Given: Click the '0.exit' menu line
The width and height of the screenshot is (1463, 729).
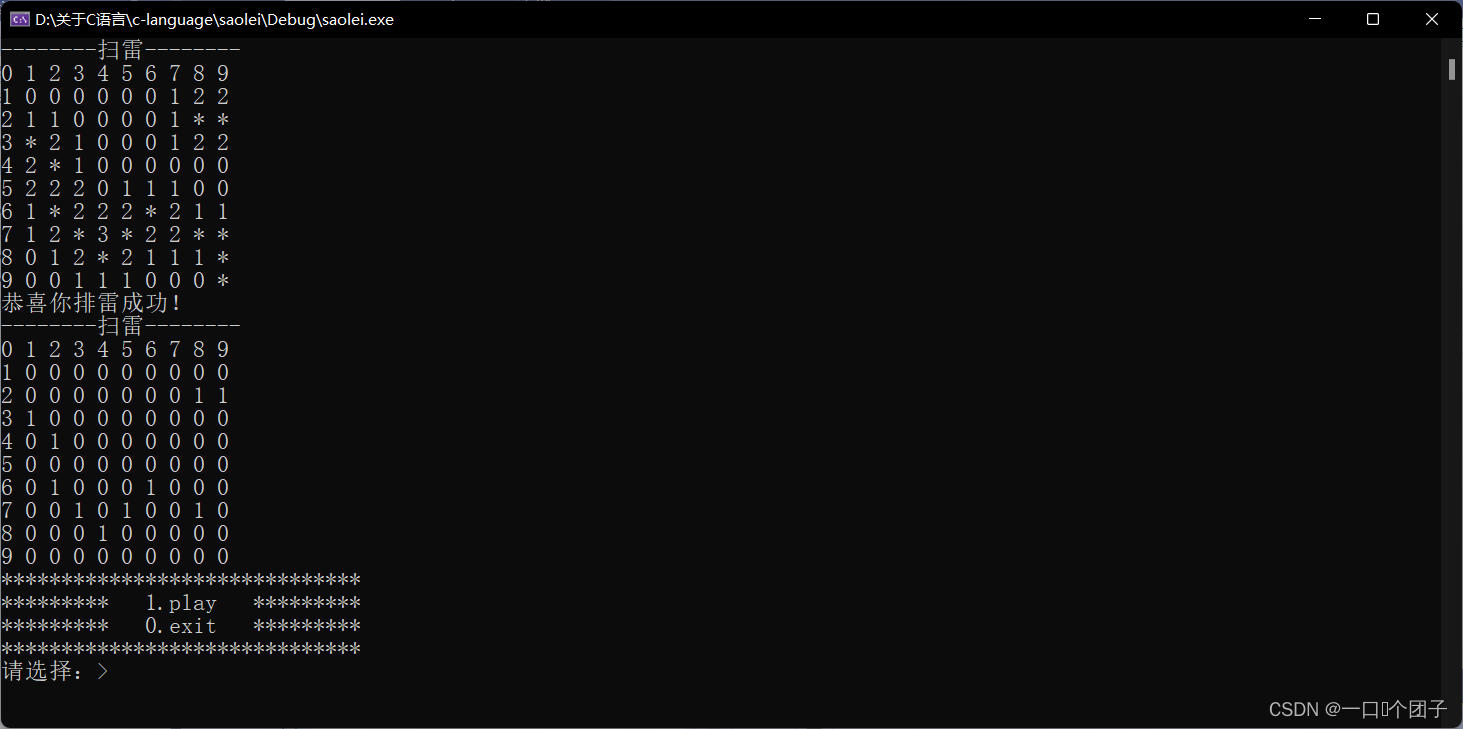Looking at the screenshot, I should pos(181,626).
